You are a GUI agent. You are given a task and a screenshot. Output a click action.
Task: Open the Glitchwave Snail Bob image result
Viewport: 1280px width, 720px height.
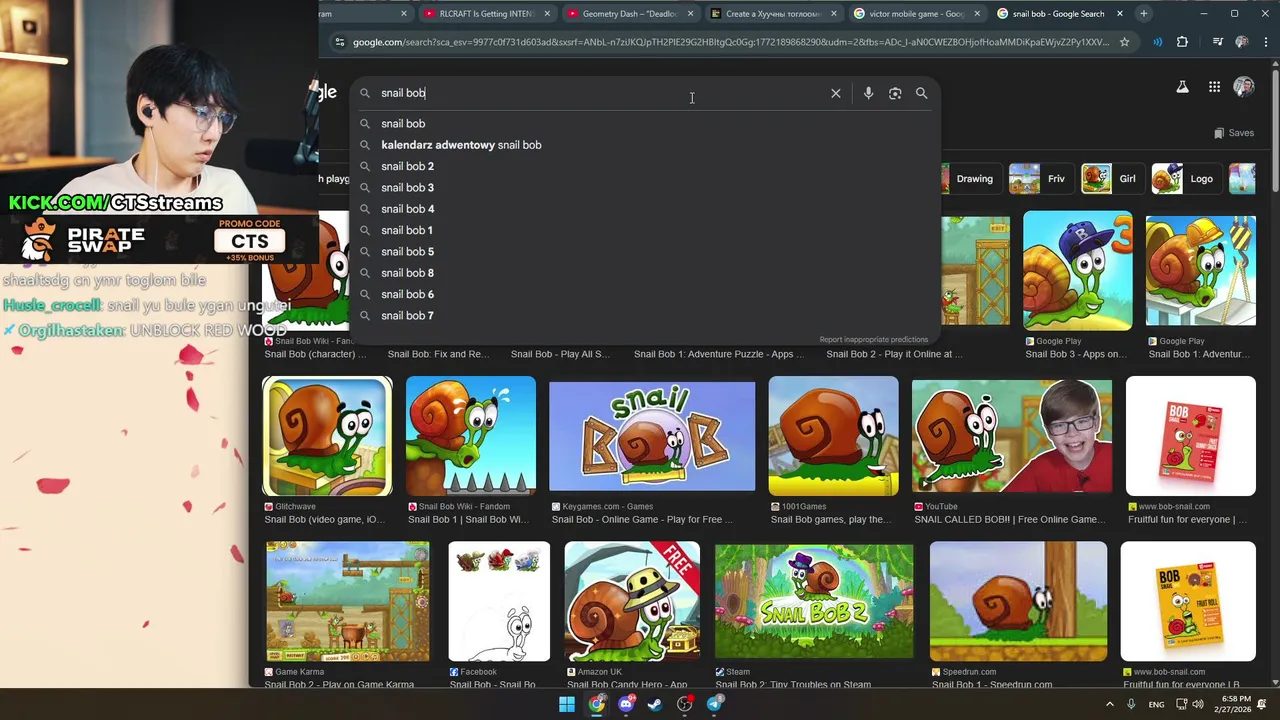(327, 436)
